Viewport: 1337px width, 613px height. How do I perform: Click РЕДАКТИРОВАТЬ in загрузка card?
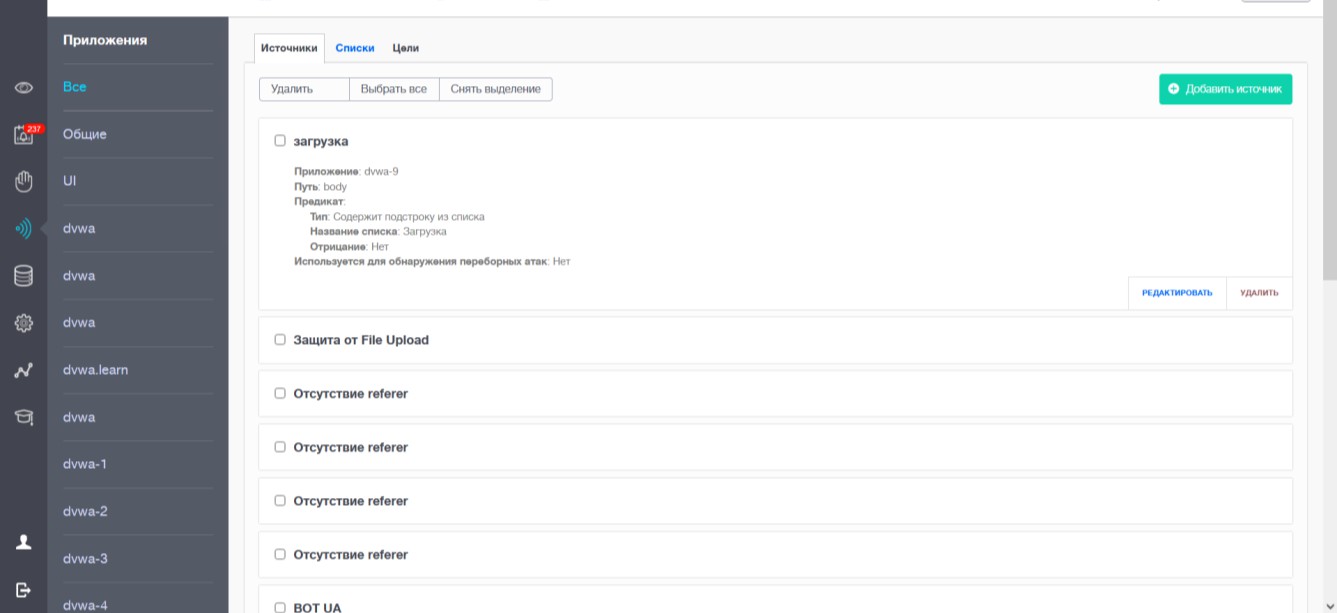click(x=1177, y=293)
